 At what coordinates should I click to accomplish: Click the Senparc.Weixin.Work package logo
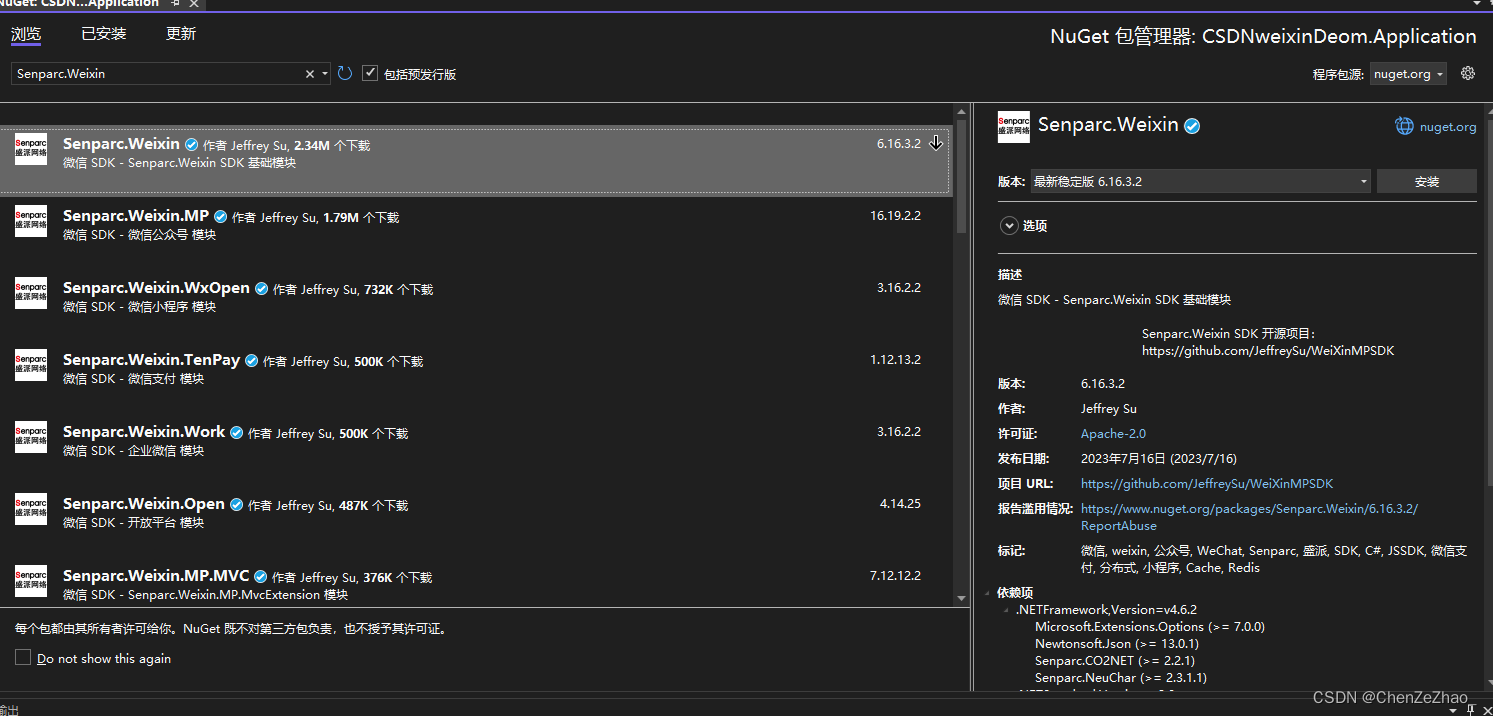(x=31, y=437)
